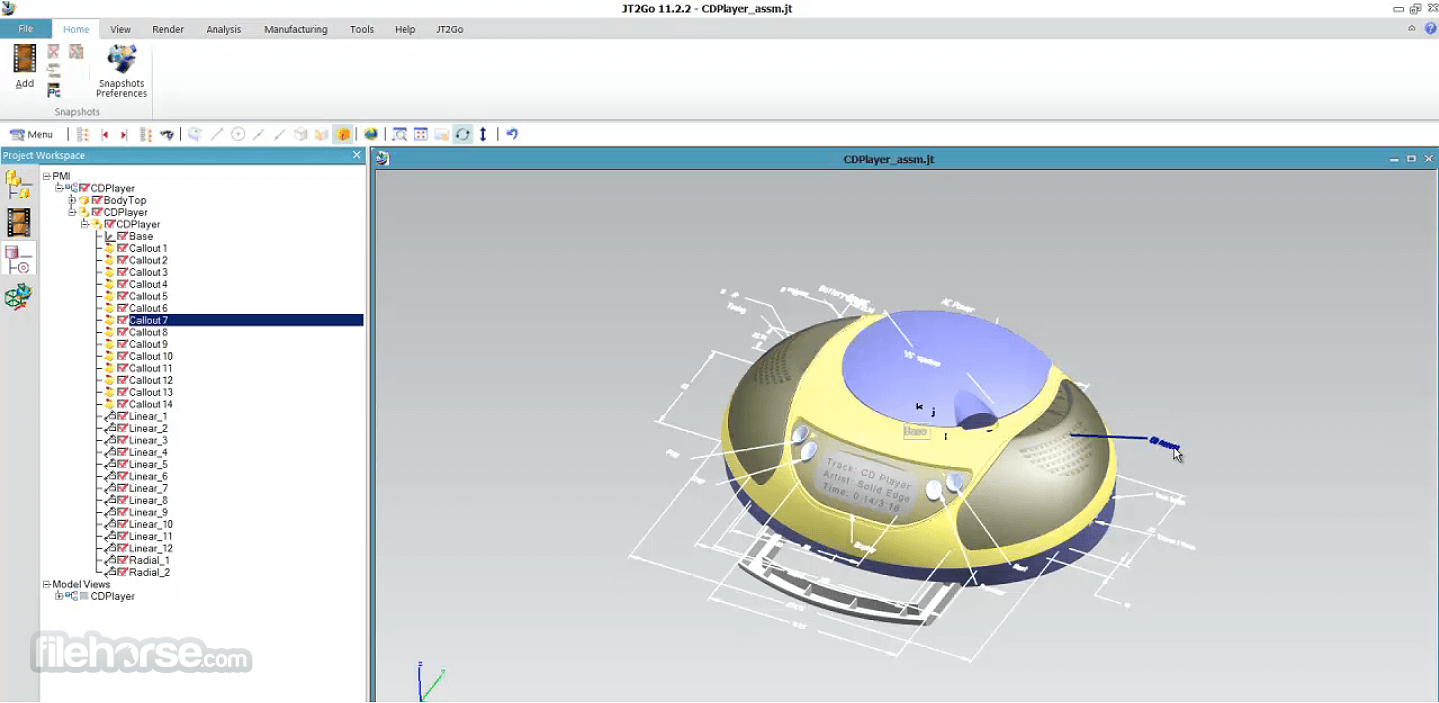Open the JT2Go ribbon tab
Image resolution: width=1439 pixels, height=703 pixels.
450,30
